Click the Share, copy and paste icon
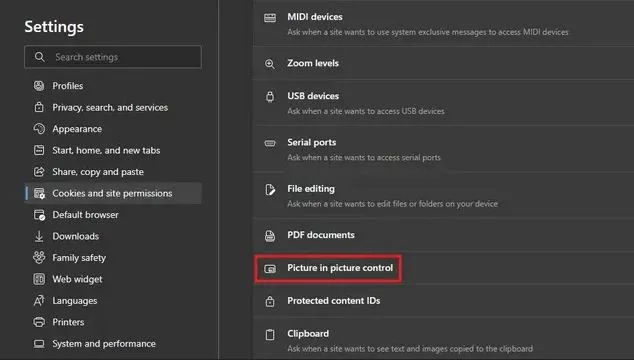The image size is (634, 360). click(39, 172)
